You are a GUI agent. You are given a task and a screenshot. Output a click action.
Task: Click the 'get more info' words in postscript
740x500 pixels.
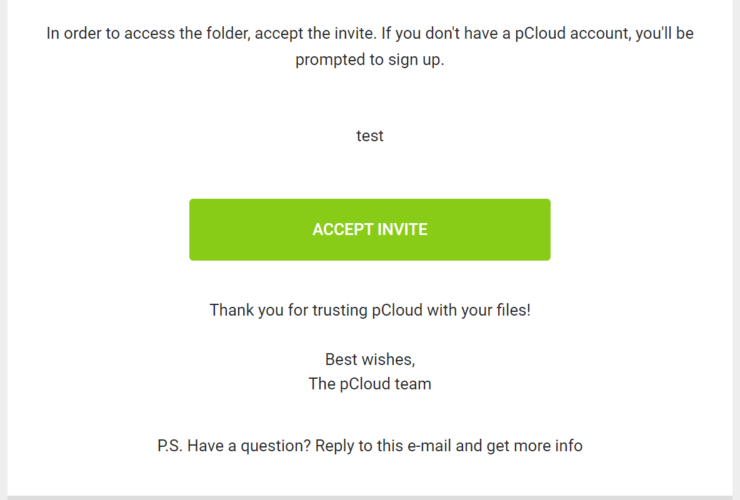[x=534, y=446]
